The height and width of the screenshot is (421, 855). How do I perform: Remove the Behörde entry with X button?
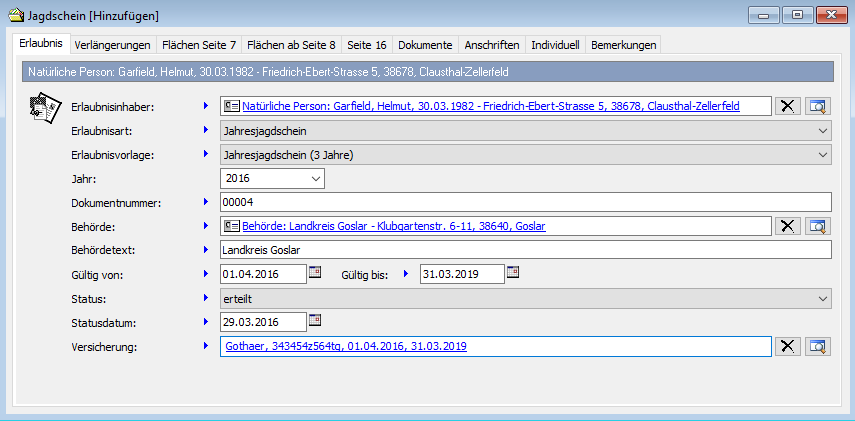[x=788, y=226]
